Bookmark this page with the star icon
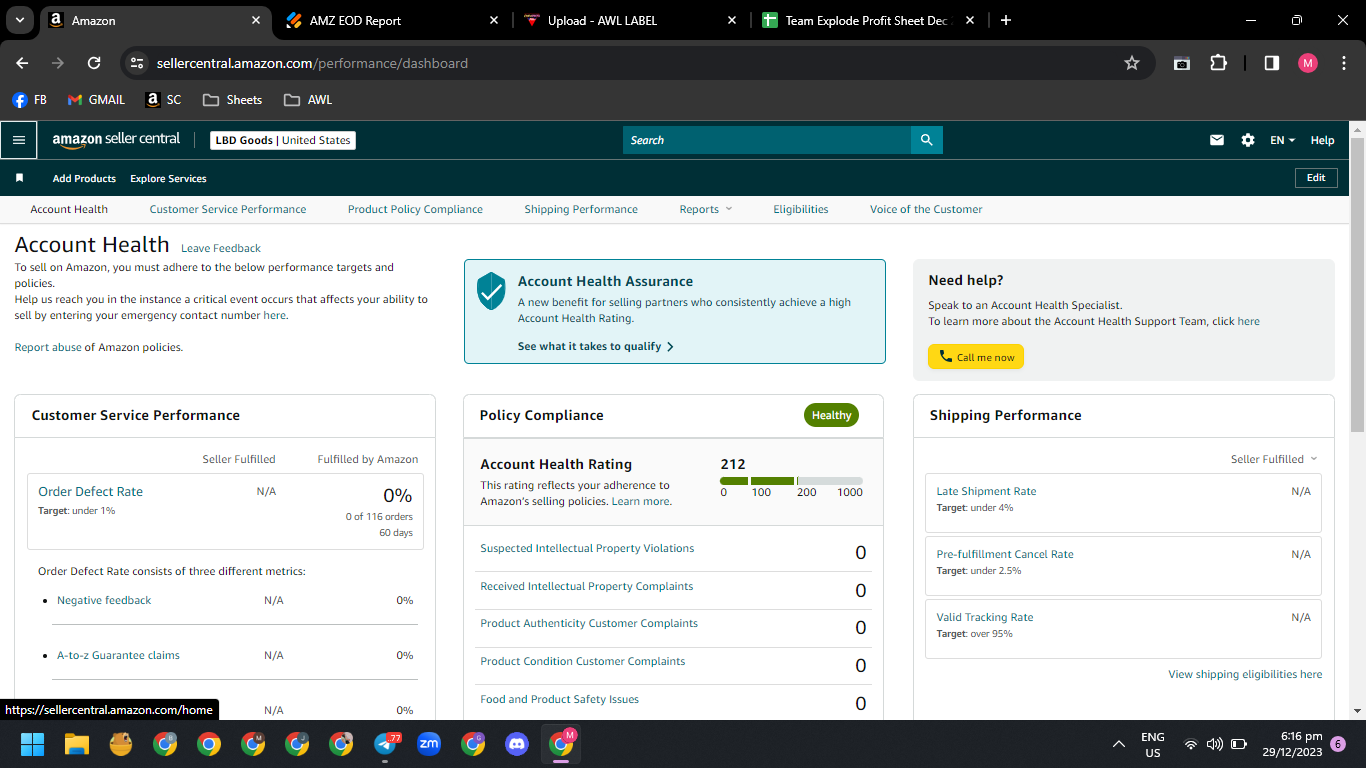This screenshot has width=1366, height=768. tap(1132, 63)
